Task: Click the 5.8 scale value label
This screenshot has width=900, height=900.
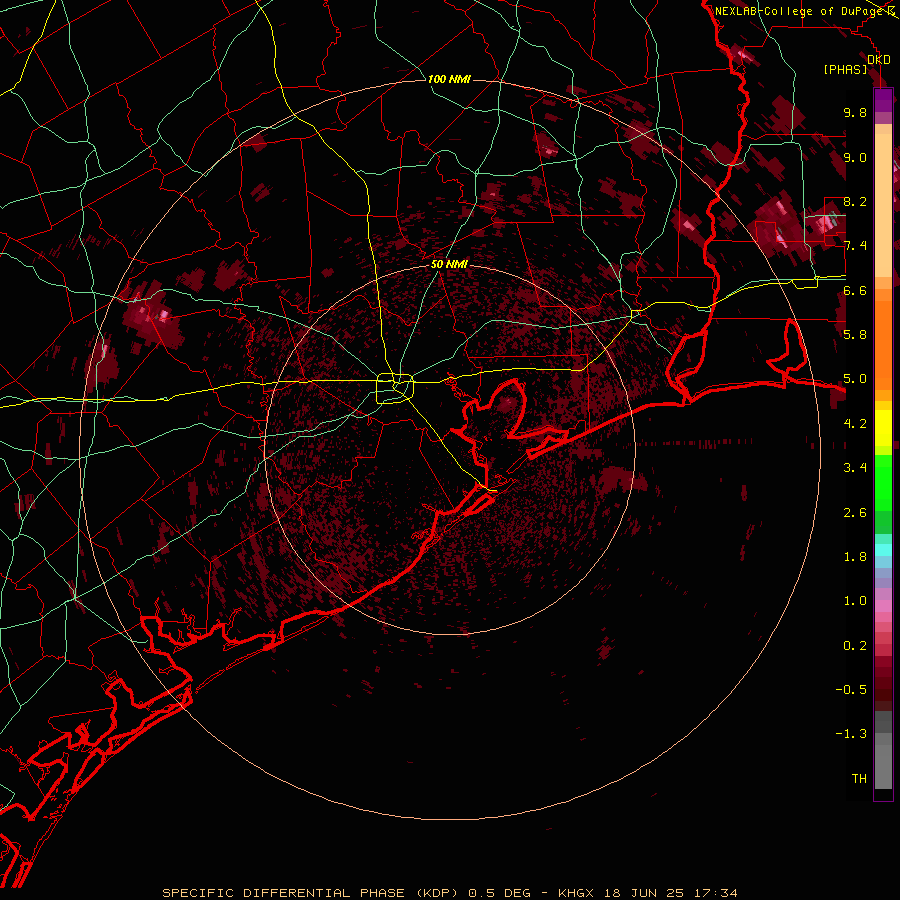Action: [x=855, y=335]
